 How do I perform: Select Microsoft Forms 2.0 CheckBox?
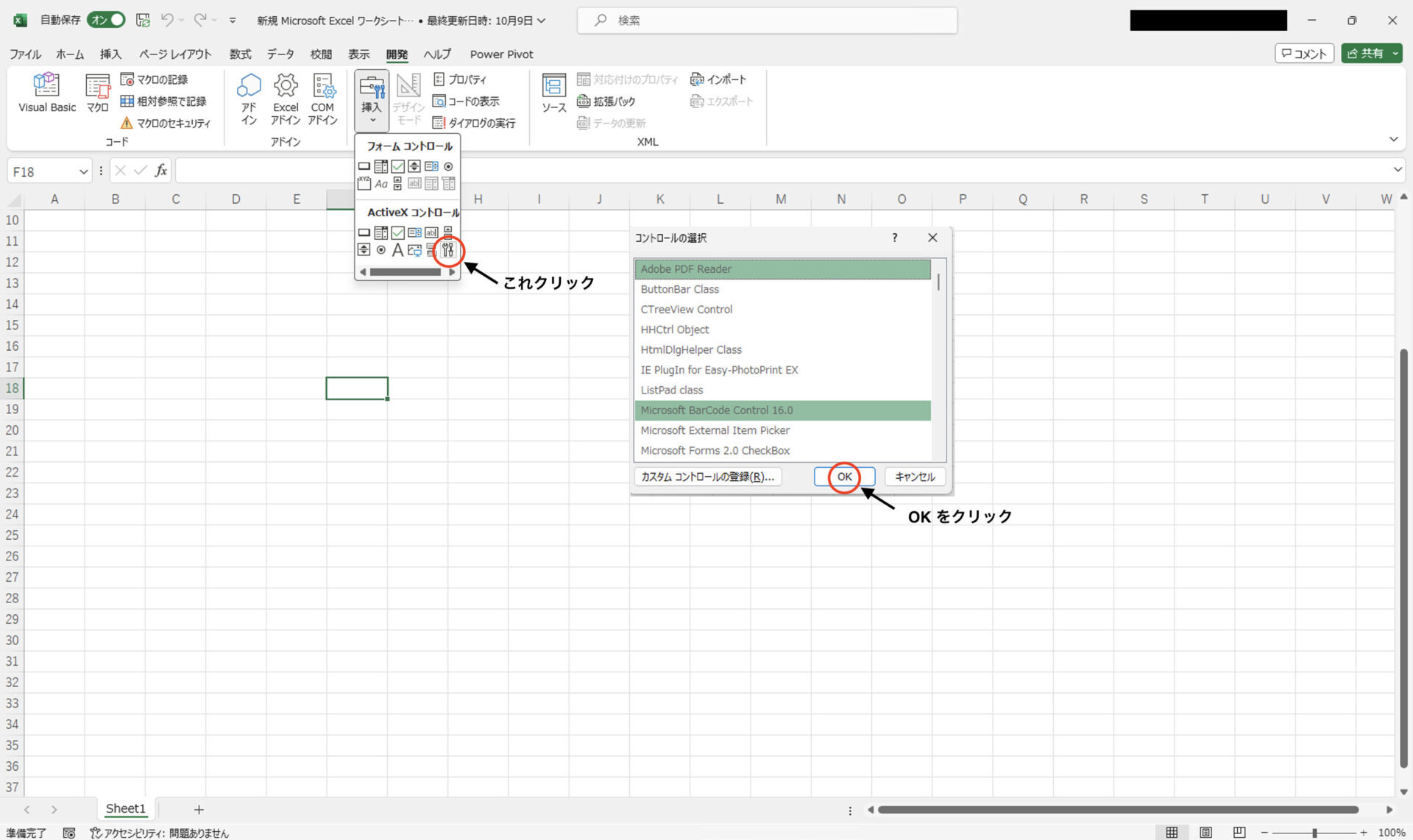(x=782, y=451)
